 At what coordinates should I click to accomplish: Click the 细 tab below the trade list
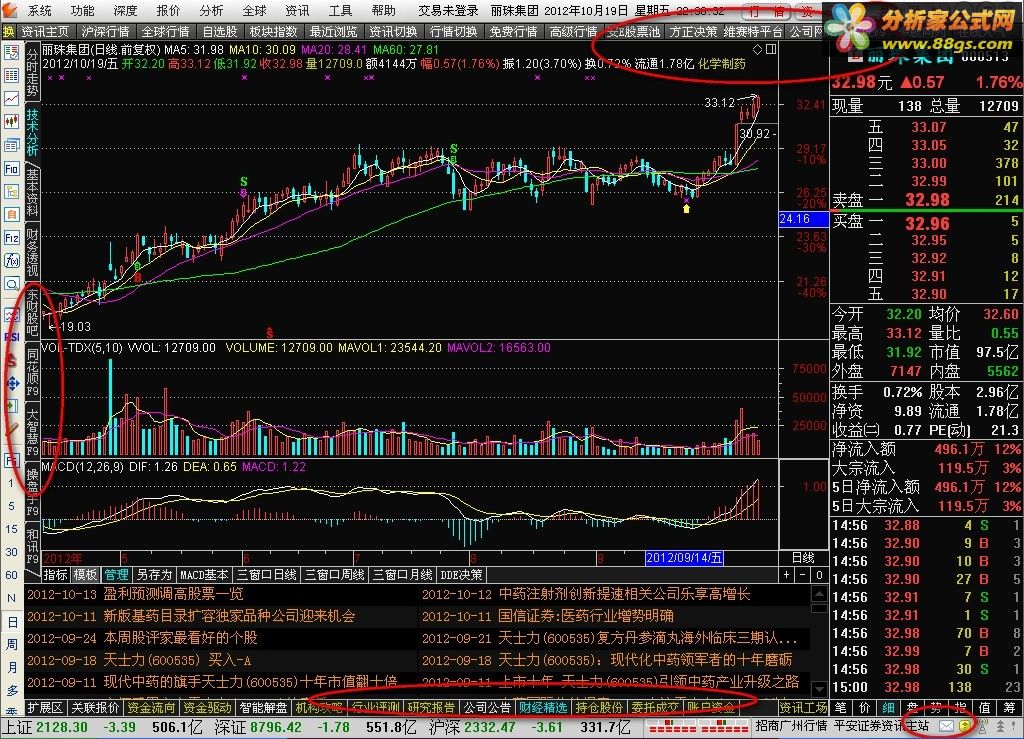pyautogui.click(x=888, y=708)
